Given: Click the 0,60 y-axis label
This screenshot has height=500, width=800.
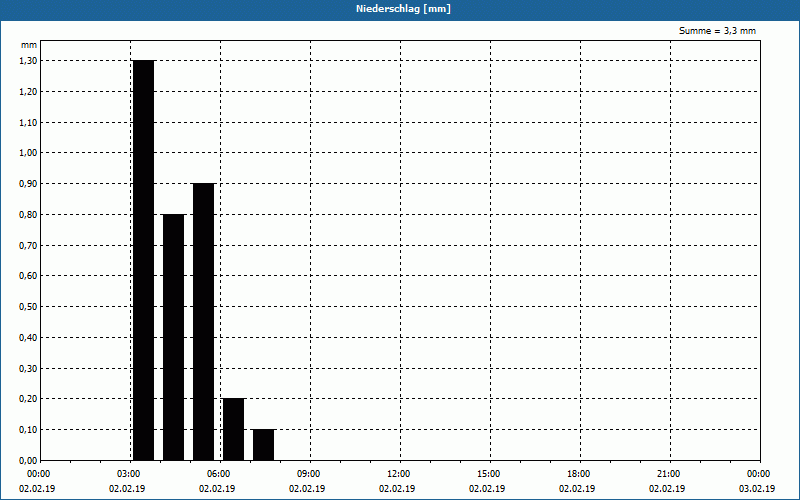Looking at the screenshot, I should (28, 276).
